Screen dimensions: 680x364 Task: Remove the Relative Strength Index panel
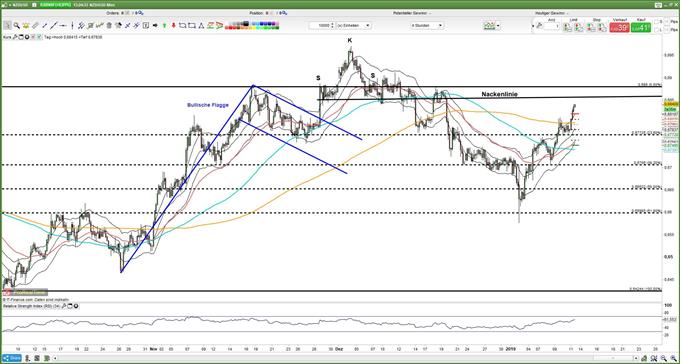click(x=76, y=306)
